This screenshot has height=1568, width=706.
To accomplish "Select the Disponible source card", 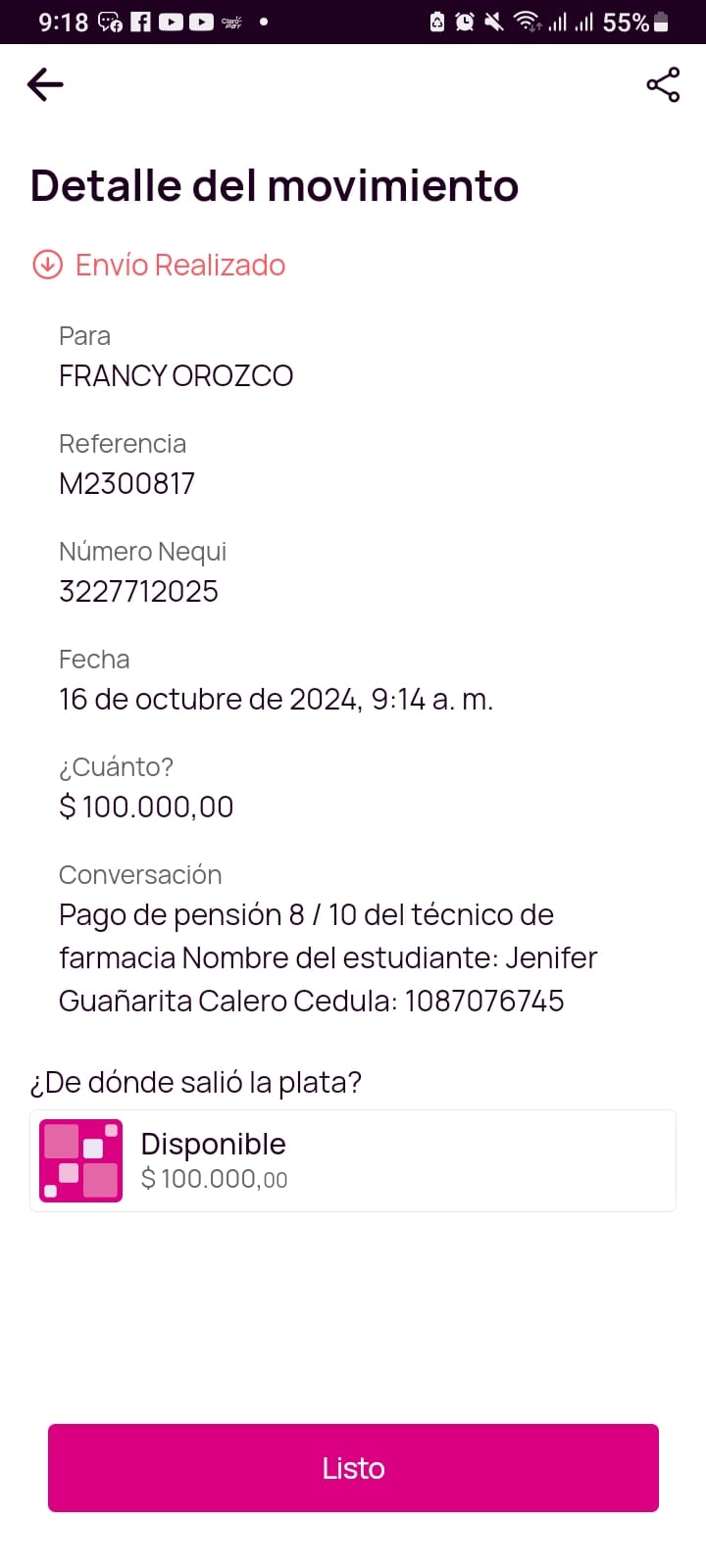I will tap(353, 1160).
